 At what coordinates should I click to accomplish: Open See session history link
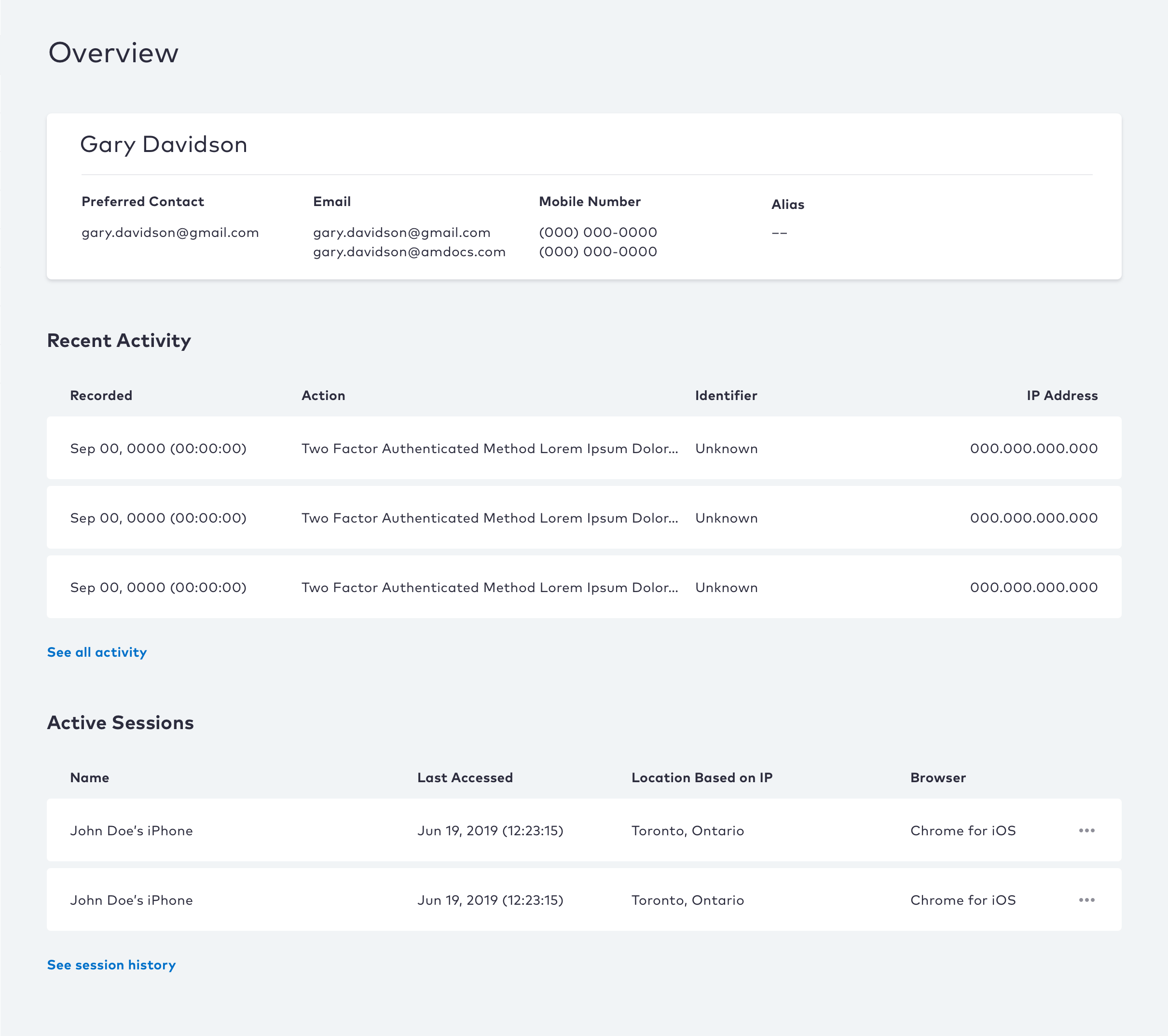click(x=111, y=965)
